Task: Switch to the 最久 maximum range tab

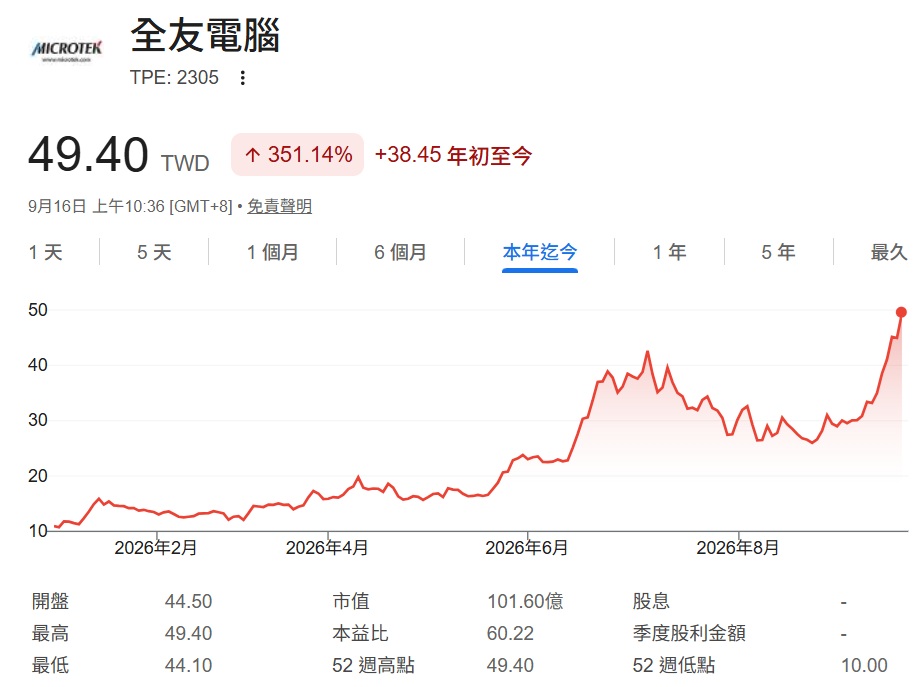Action: 889,253
